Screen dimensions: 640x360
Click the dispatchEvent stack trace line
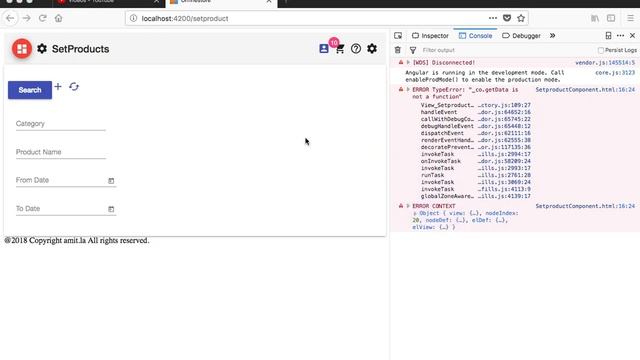click(476, 133)
